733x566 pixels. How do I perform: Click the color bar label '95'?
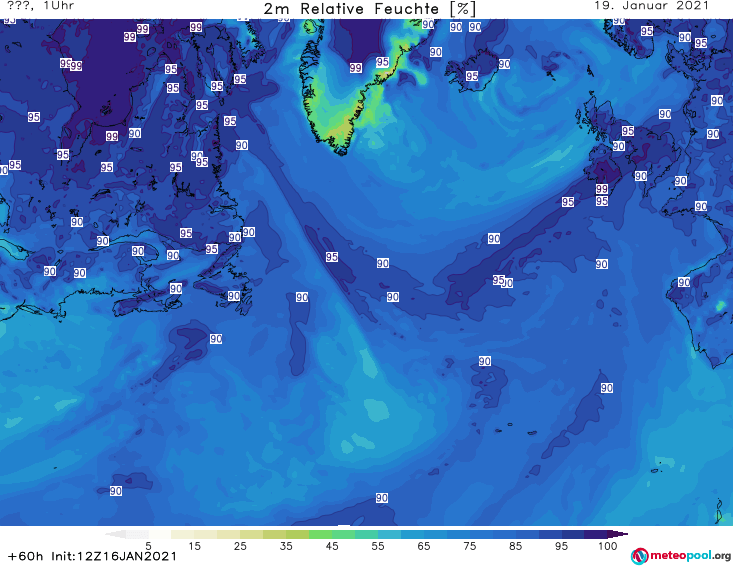[561, 546]
